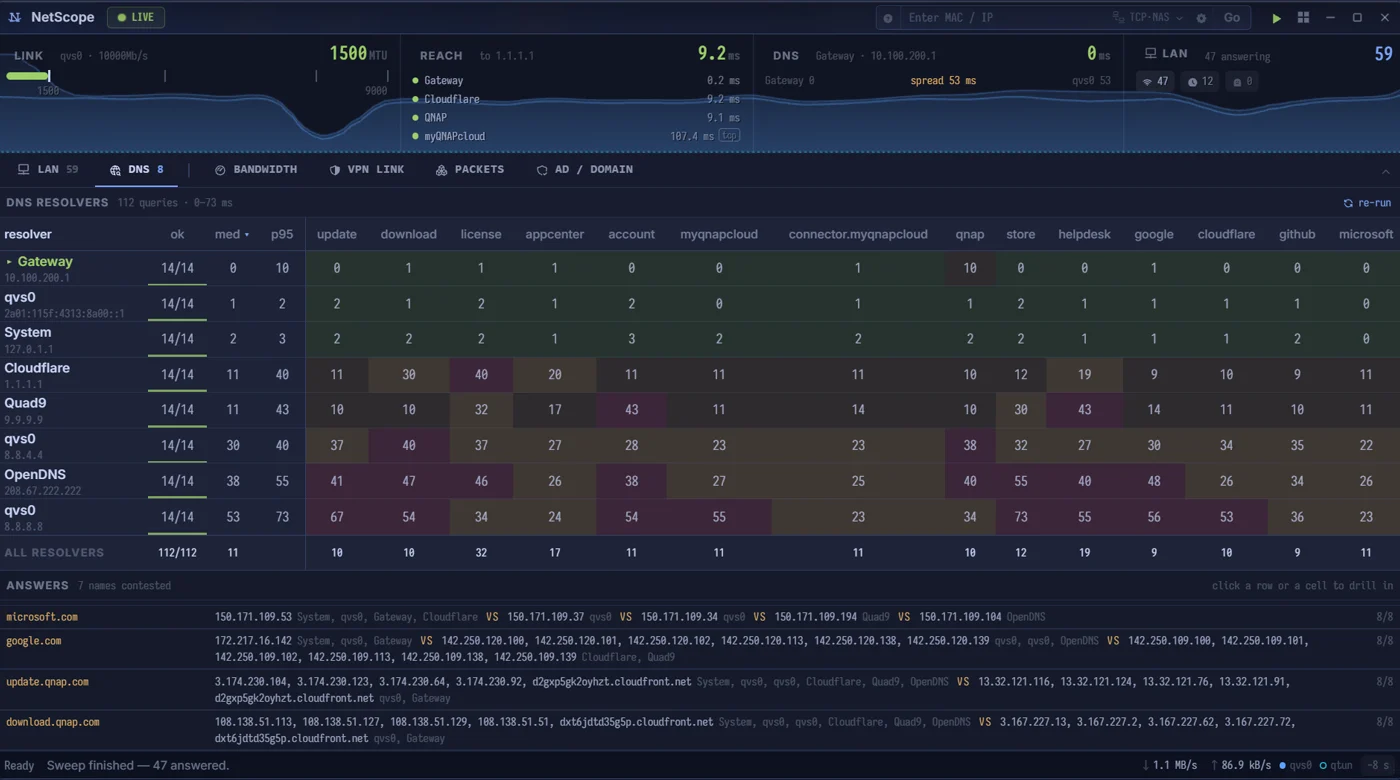Image resolution: width=1400 pixels, height=780 pixels.
Task: Click the re-run refresh icon
Action: pos(1348,203)
